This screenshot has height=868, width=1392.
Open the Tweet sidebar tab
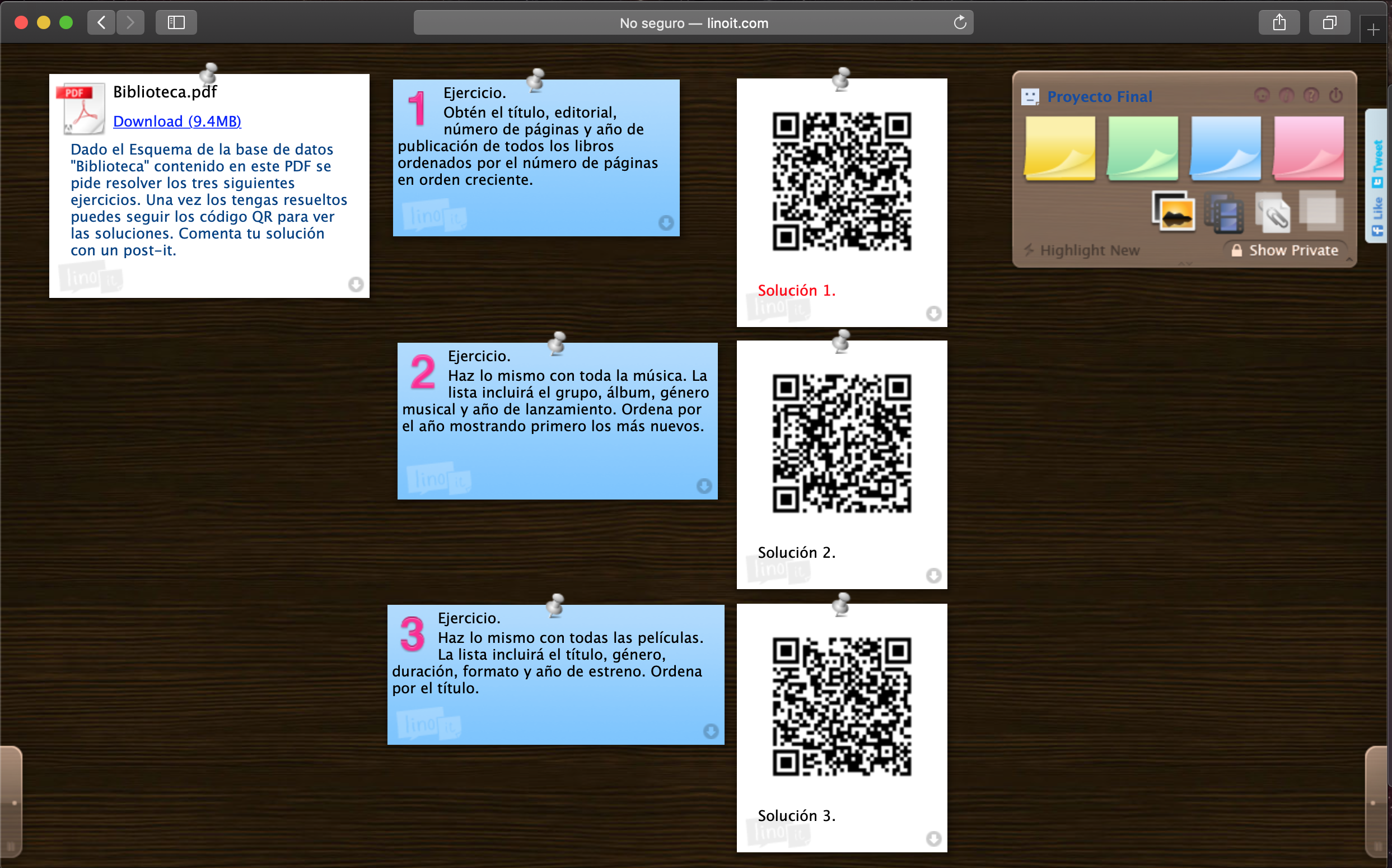1377,162
